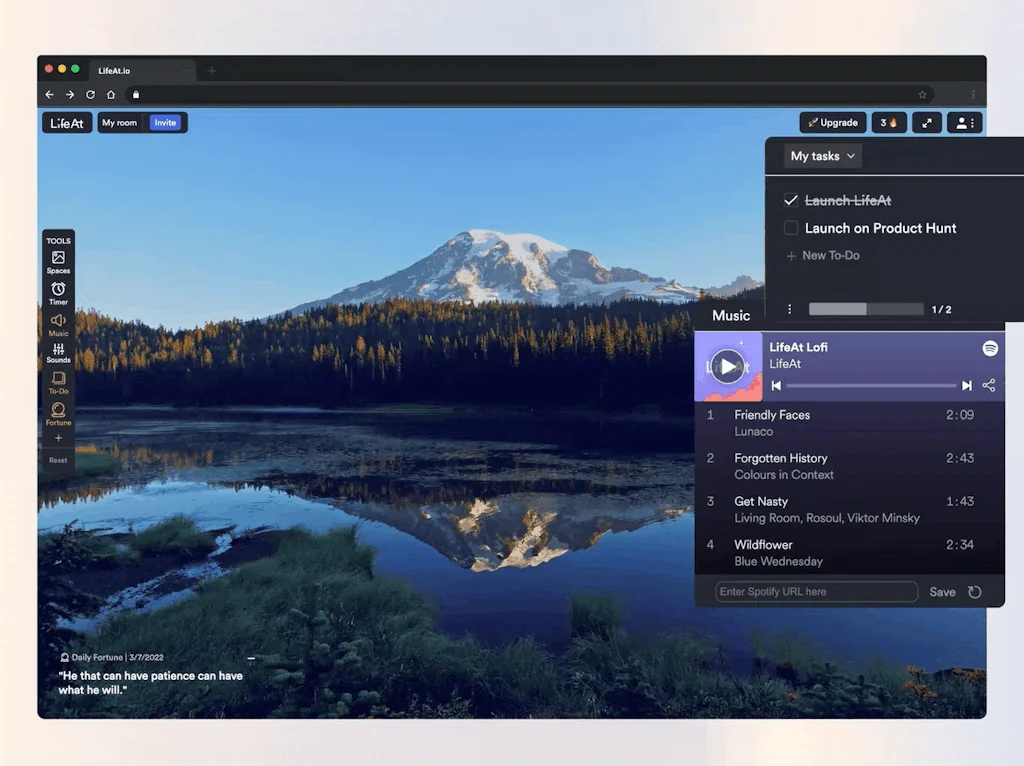Click the music playback progress slider
Image resolution: width=1024 pixels, height=766 pixels.
coord(870,385)
